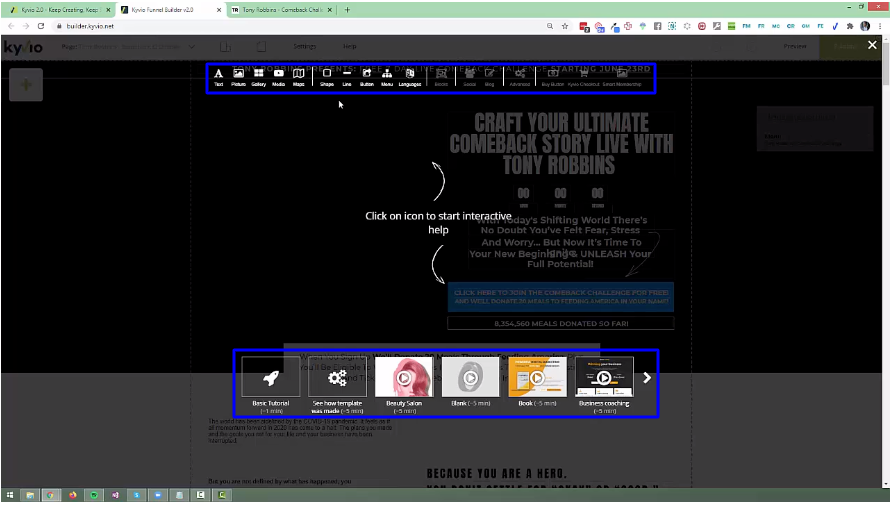894x507 pixels.
Task: Open the Windows Start menu
Action: (10, 496)
